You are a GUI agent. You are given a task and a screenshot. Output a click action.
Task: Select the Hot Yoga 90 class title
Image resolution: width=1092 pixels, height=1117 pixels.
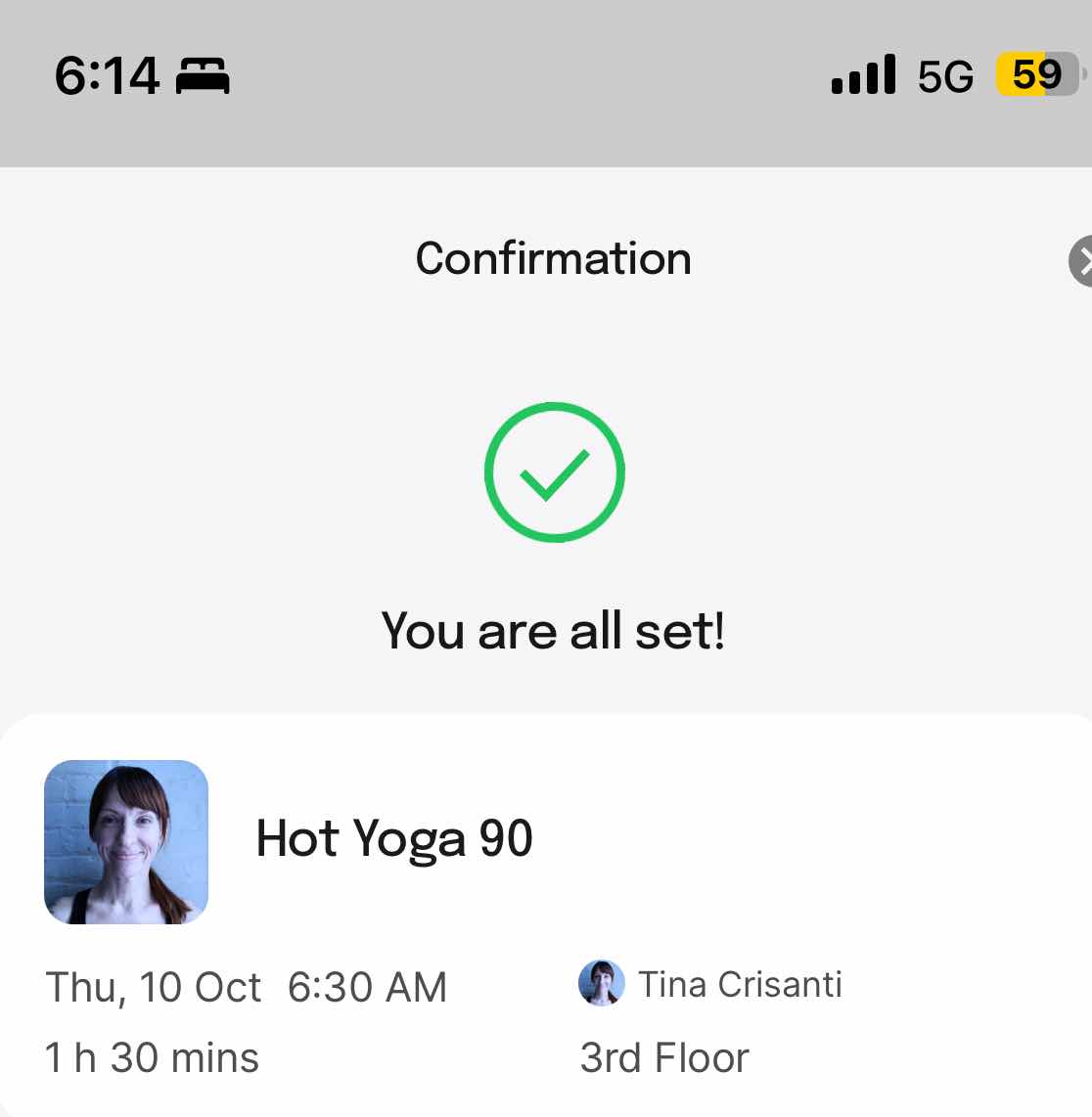(x=394, y=838)
